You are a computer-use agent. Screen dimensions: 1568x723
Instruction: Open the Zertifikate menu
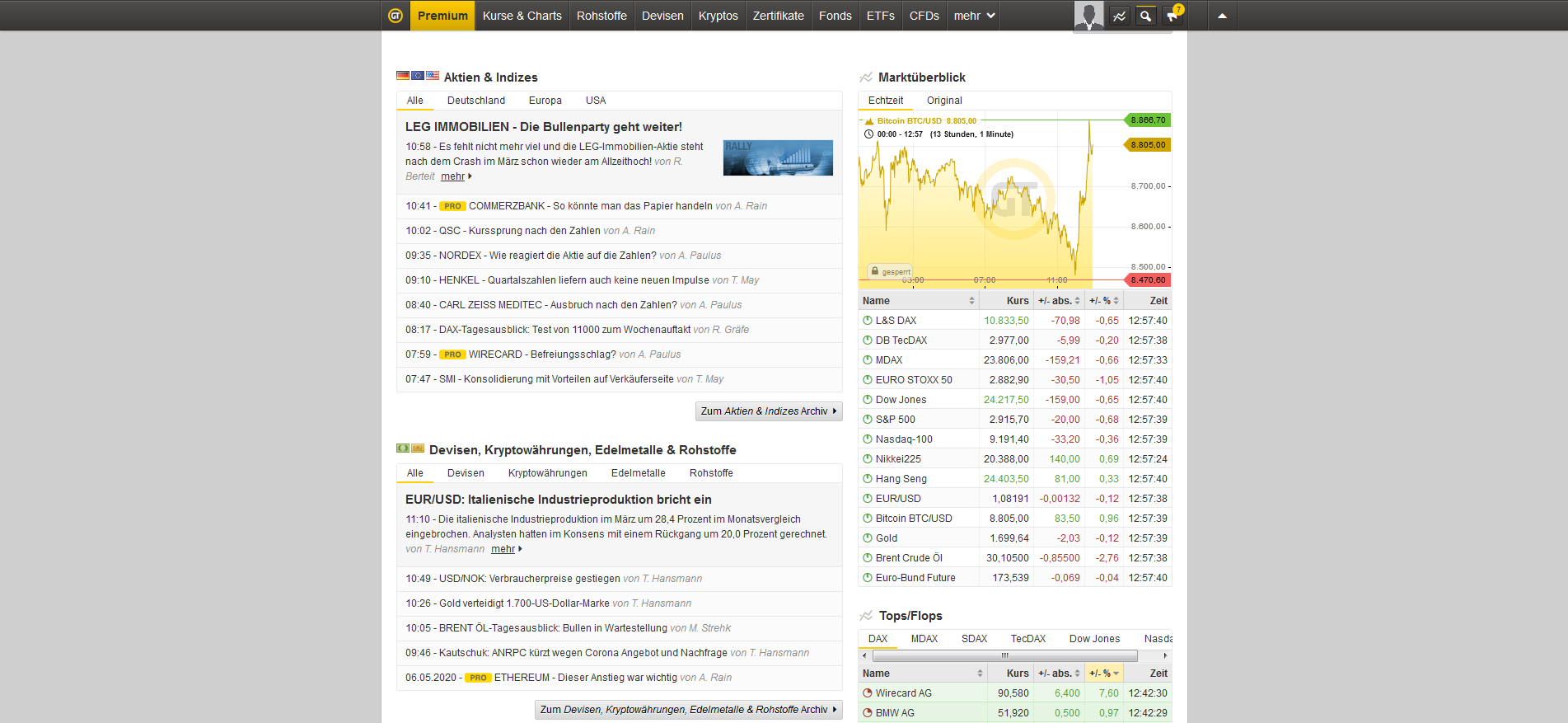pos(779,16)
